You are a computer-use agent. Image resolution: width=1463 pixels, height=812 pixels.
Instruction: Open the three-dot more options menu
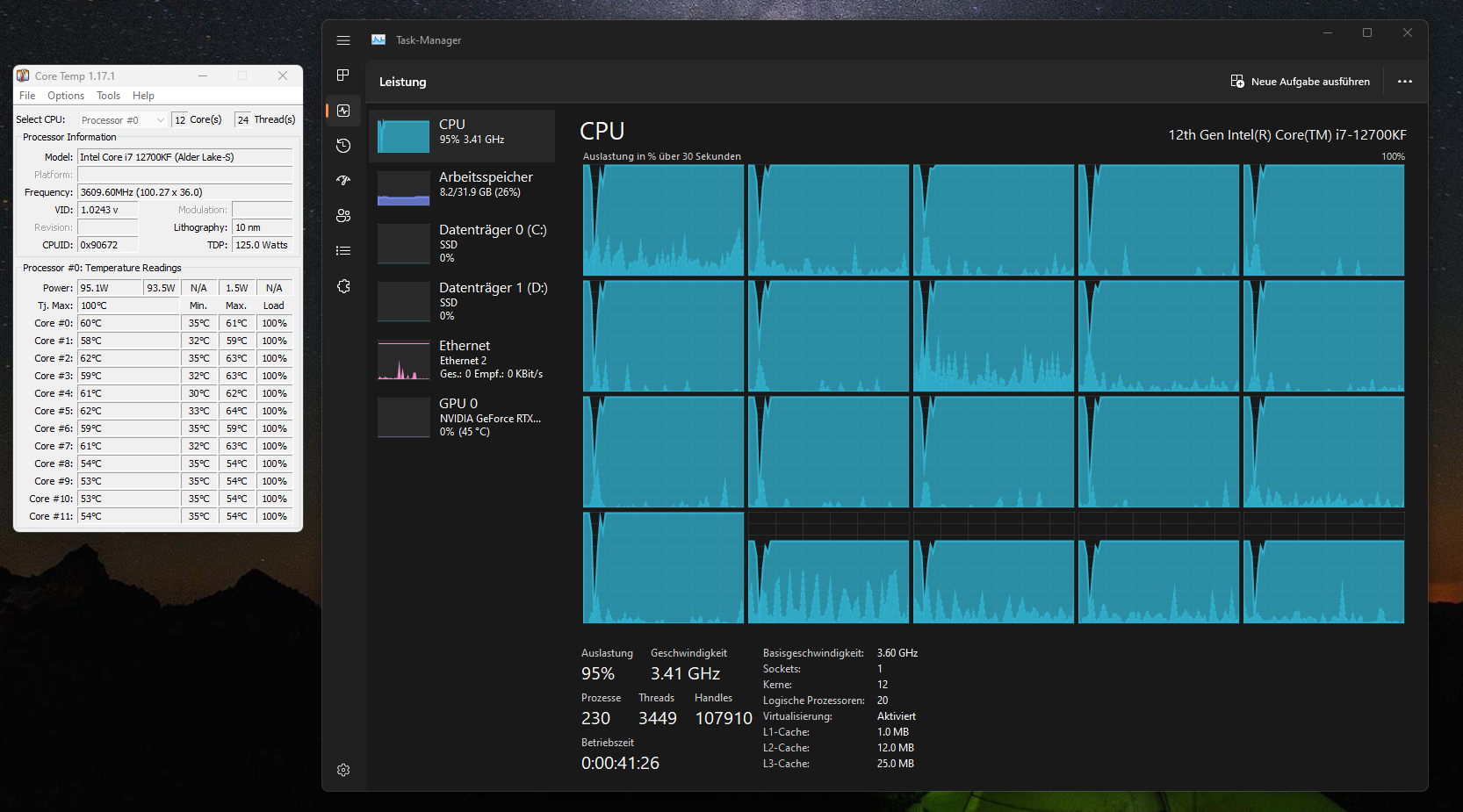click(x=1405, y=82)
